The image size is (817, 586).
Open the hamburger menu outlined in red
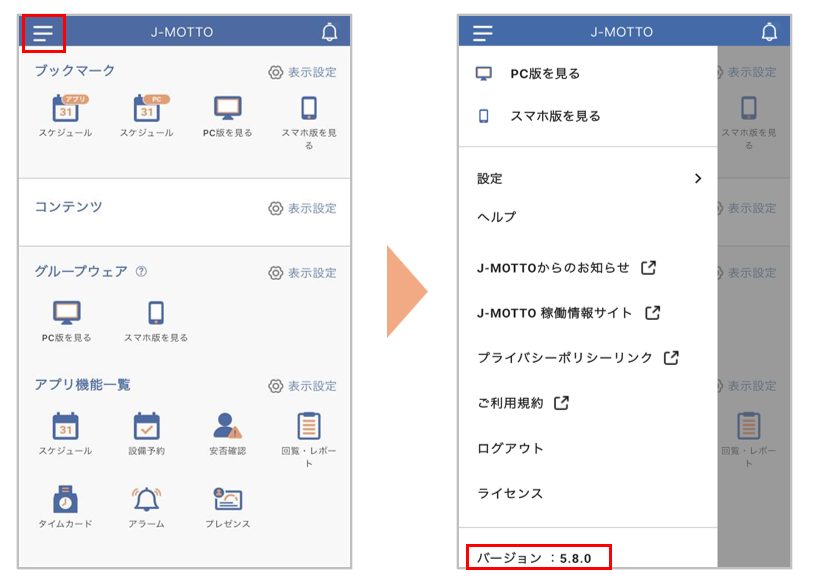[x=43, y=33]
